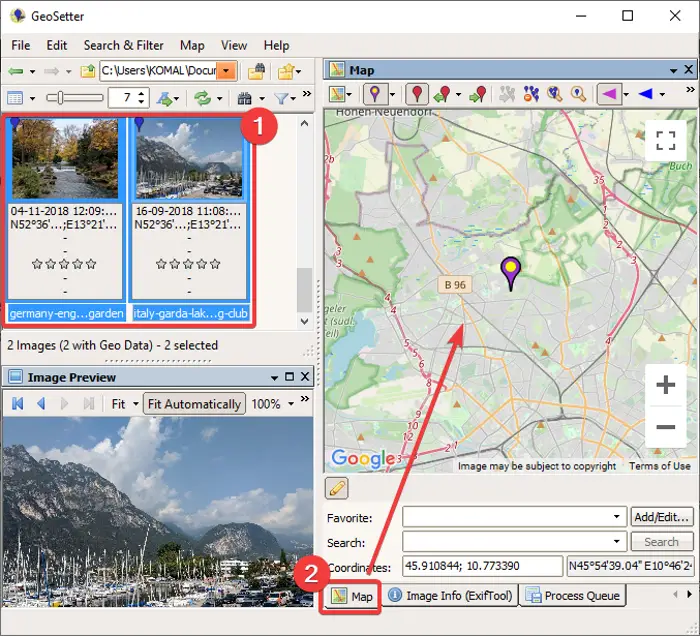Viewport: 700px width, 636px height.
Task: Switch to the Process Queue tab
Action: (x=573, y=596)
